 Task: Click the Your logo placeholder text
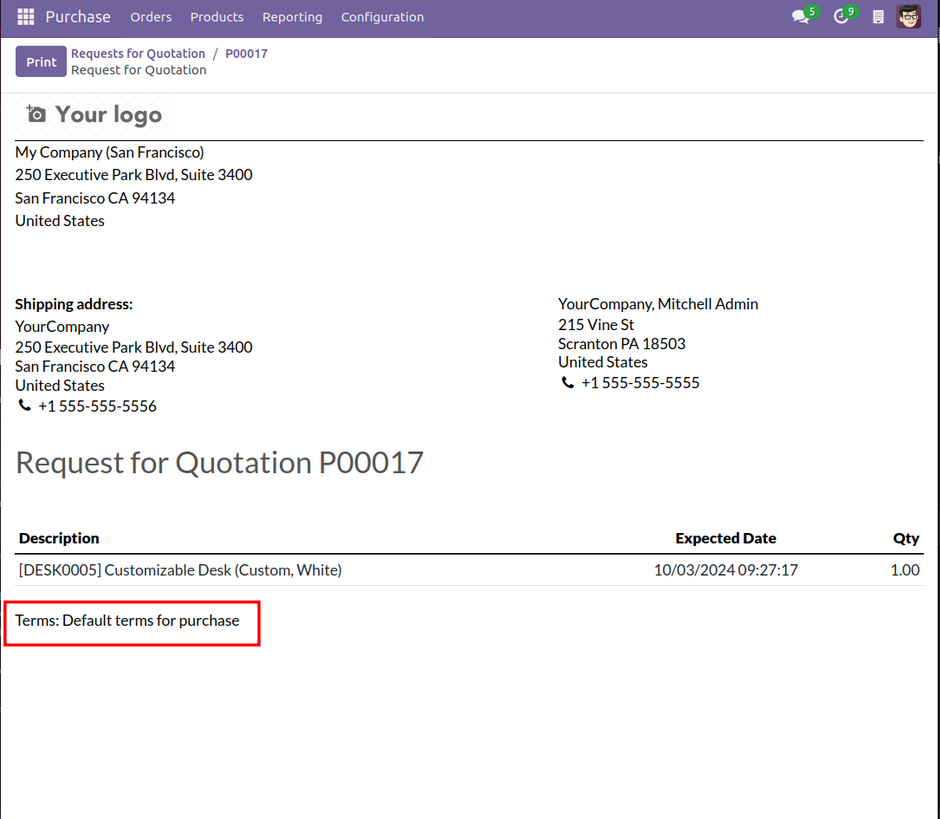pyautogui.click(x=108, y=115)
